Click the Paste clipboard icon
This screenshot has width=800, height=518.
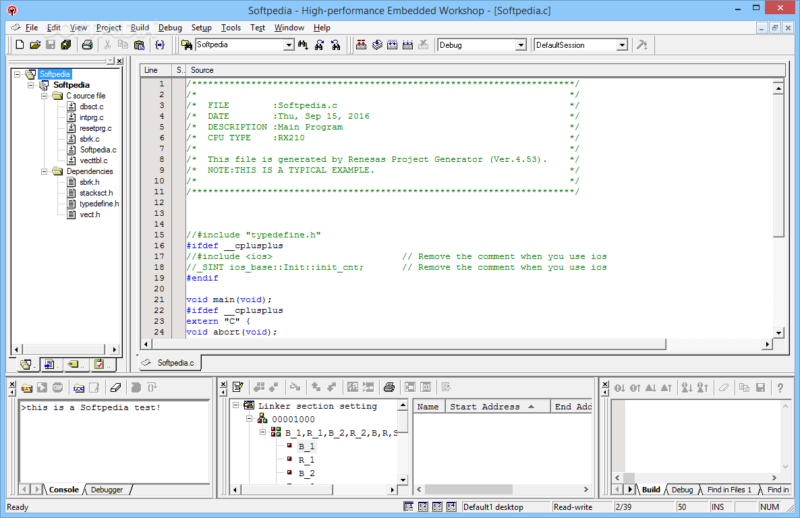coord(141,45)
